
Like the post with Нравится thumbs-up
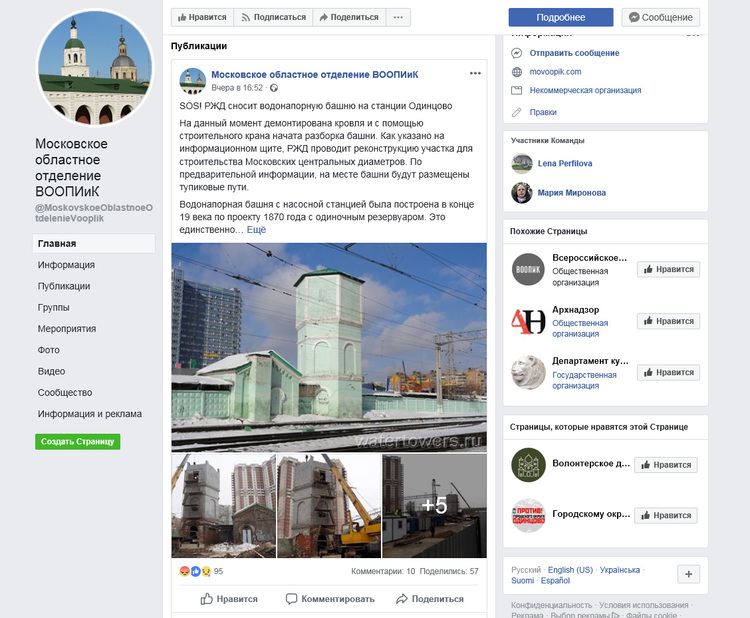click(229, 599)
